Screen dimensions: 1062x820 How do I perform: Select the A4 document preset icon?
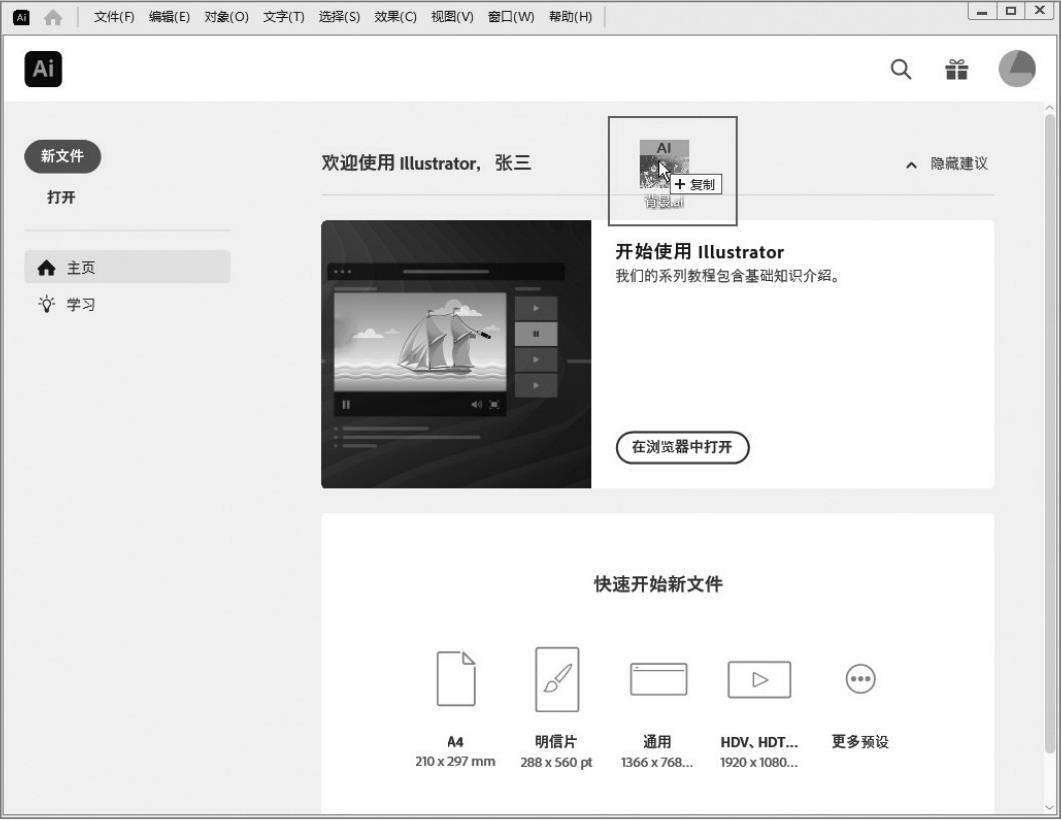point(456,678)
